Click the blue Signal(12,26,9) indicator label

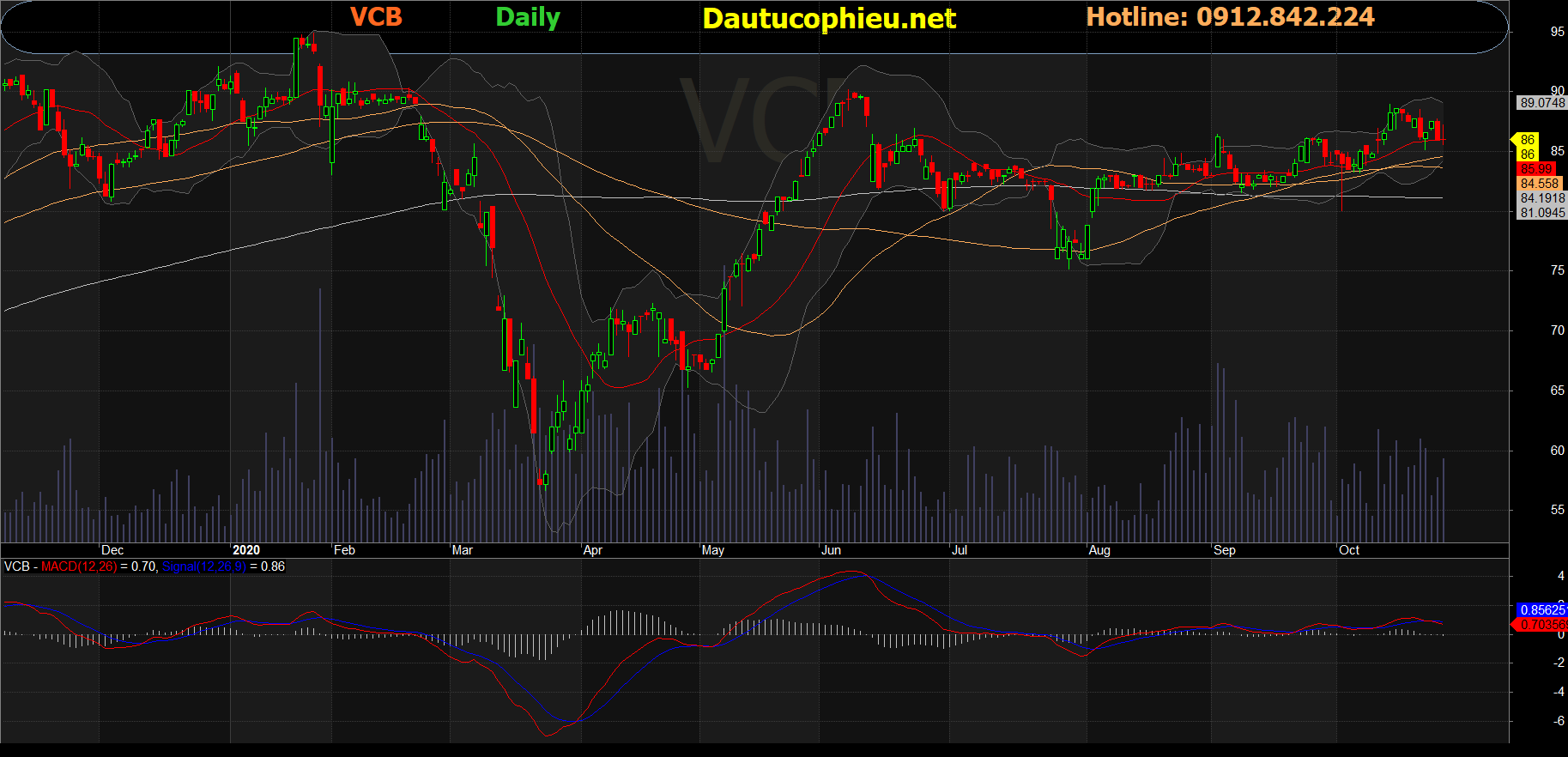tap(203, 566)
